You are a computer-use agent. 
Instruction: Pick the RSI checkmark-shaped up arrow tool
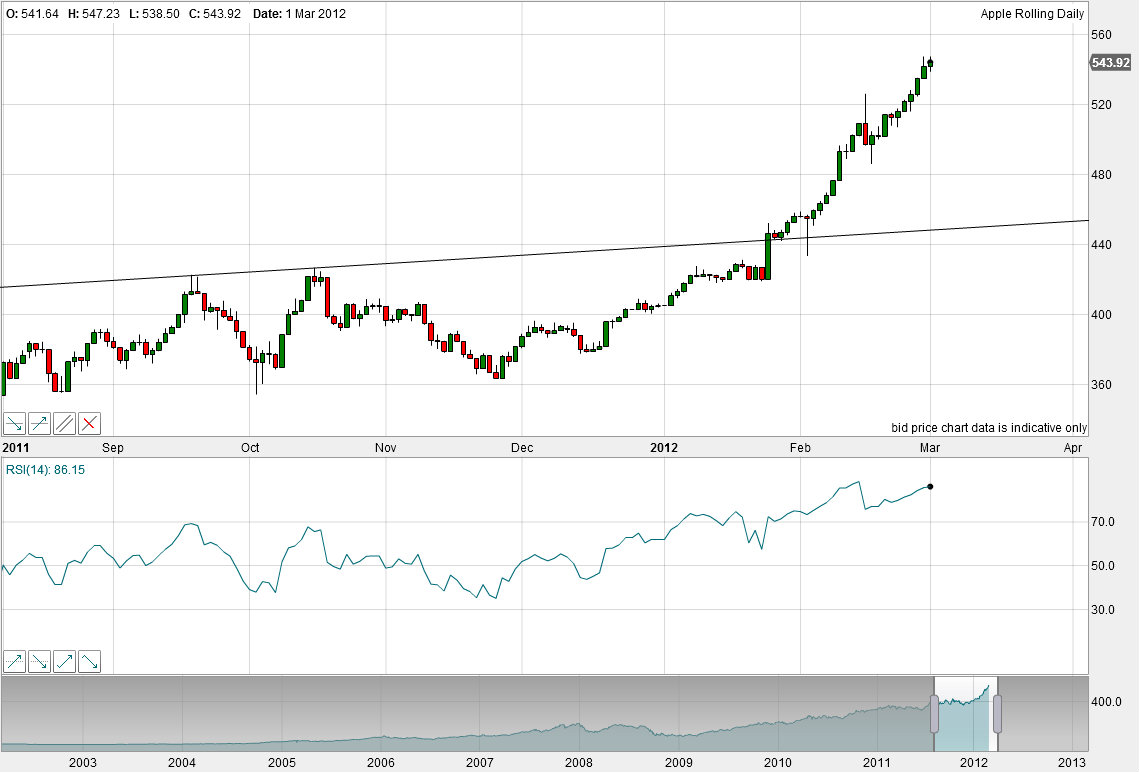pos(65,661)
